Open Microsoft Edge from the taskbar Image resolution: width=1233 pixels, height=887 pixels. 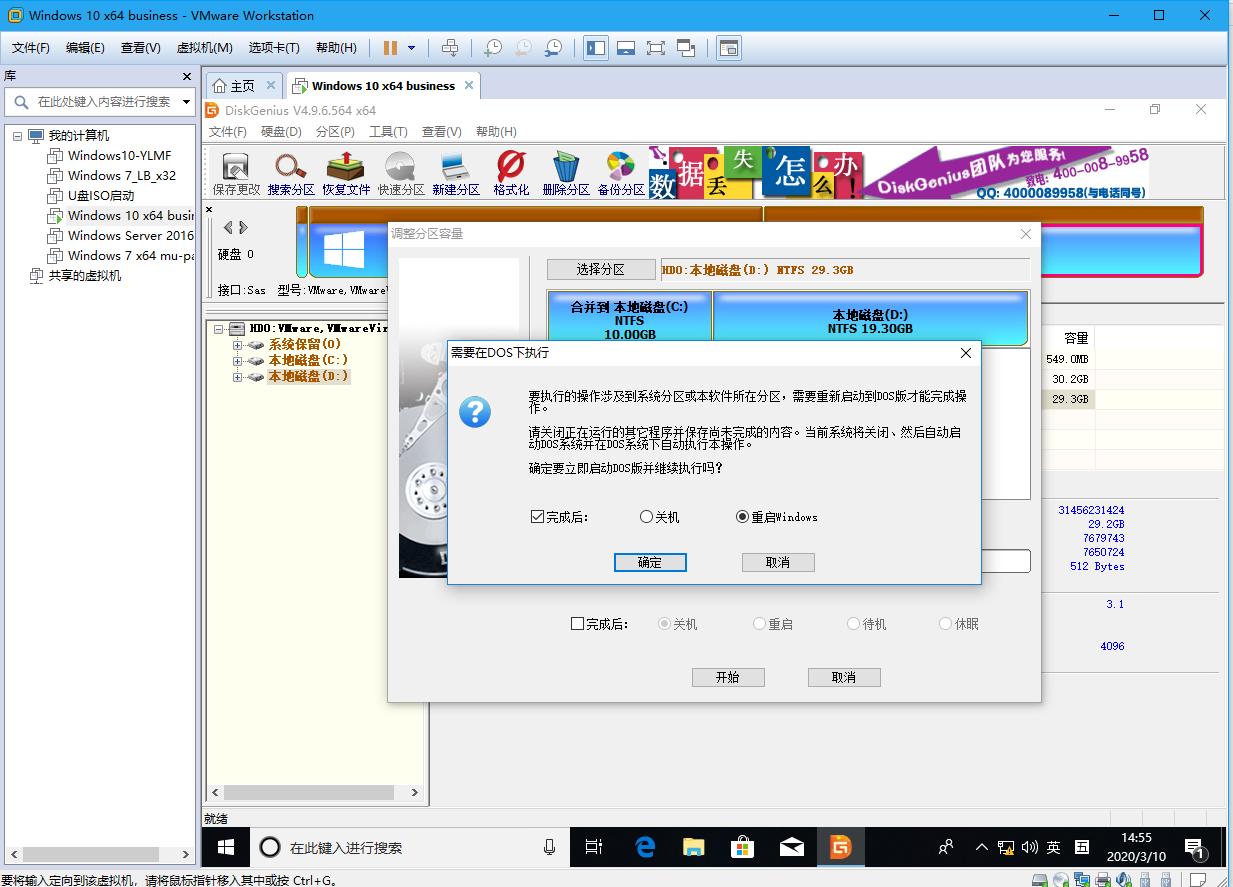(643, 846)
